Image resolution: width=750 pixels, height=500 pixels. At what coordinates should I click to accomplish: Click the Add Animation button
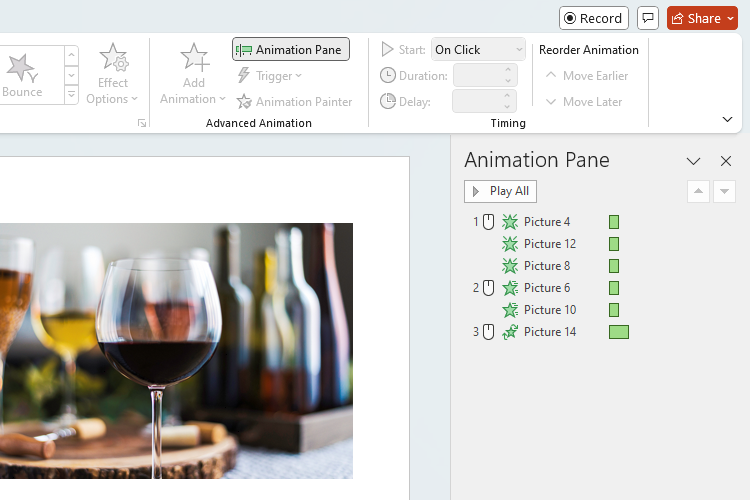tap(193, 75)
